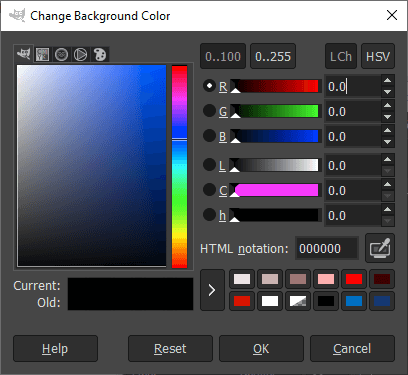Screen dimensions: 408x375
Task: Select the h hue radio button
Action: pyautogui.click(x=209, y=215)
